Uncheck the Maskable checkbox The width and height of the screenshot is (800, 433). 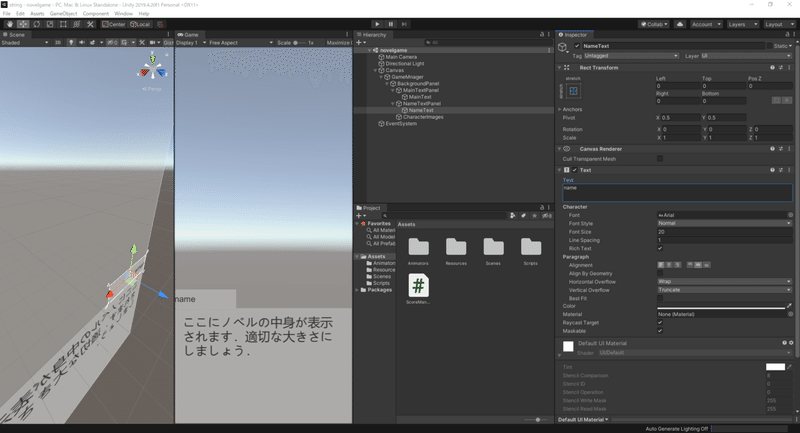(x=660, y=331)
